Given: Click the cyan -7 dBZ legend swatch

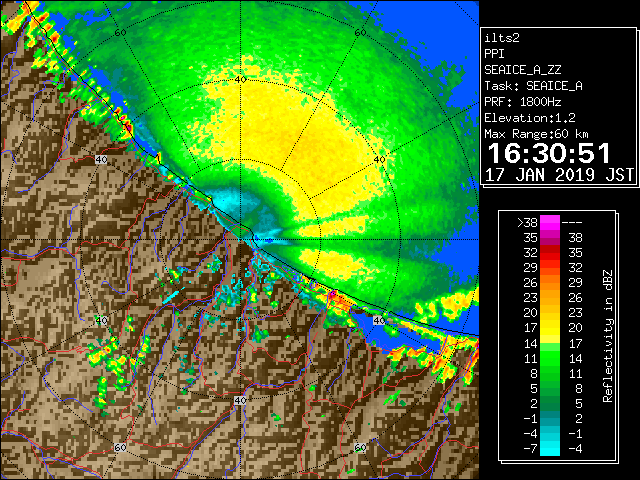Looking at the screenshot, I should [x=550, y=449].
